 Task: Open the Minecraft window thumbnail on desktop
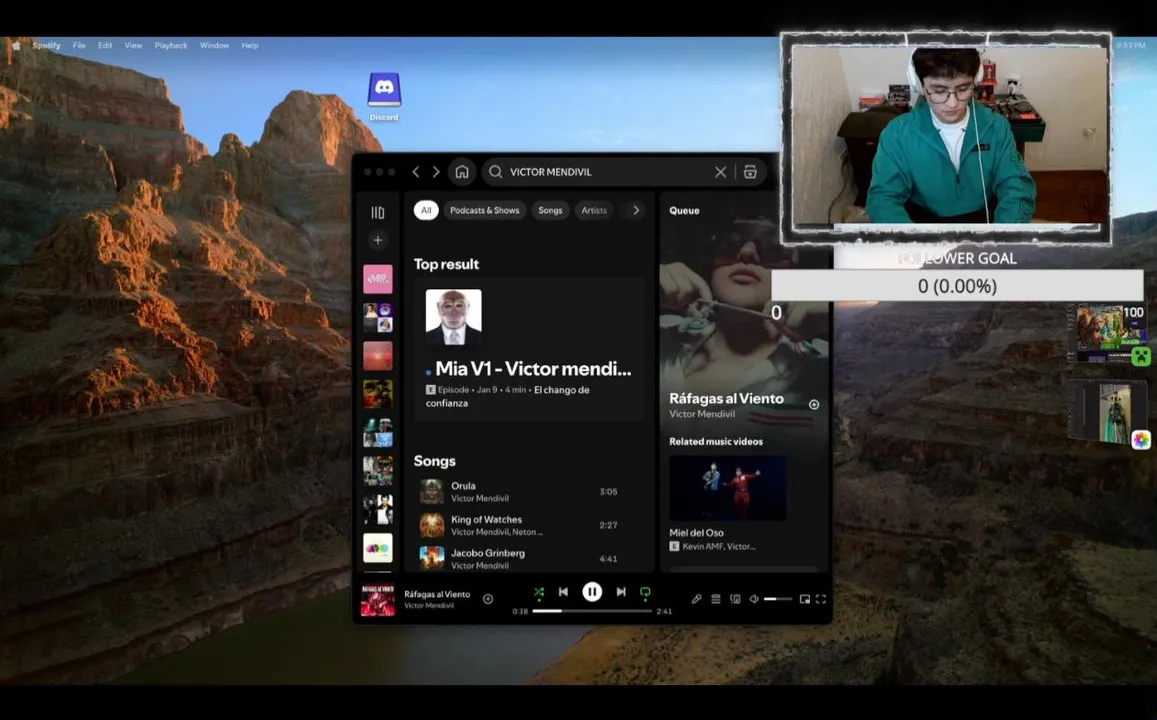click(1106, 333)
